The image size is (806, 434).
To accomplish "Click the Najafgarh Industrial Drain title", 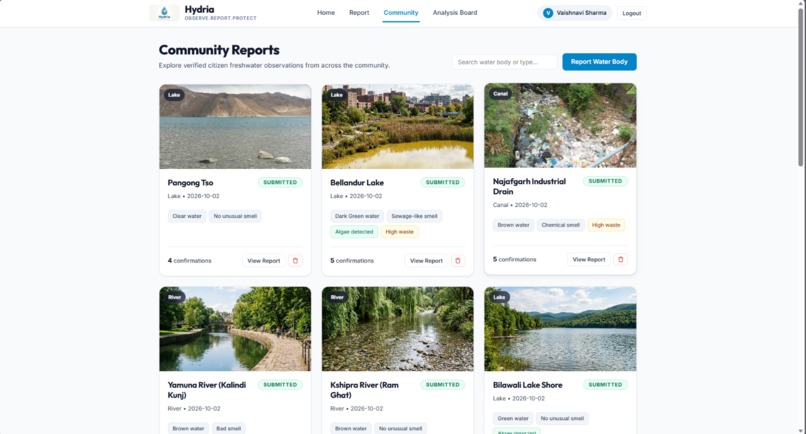I will (529, 186).
